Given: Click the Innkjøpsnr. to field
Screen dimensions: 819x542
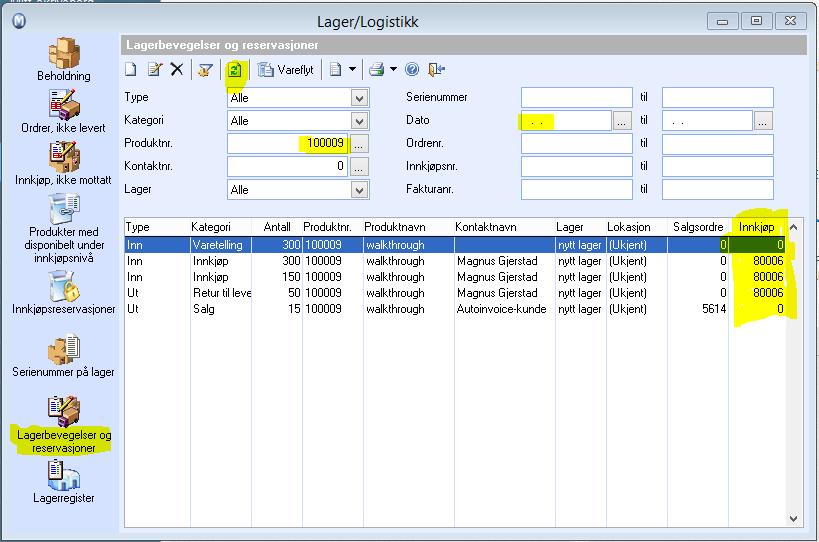Looking at the screenshot, I should pos(718,167).
